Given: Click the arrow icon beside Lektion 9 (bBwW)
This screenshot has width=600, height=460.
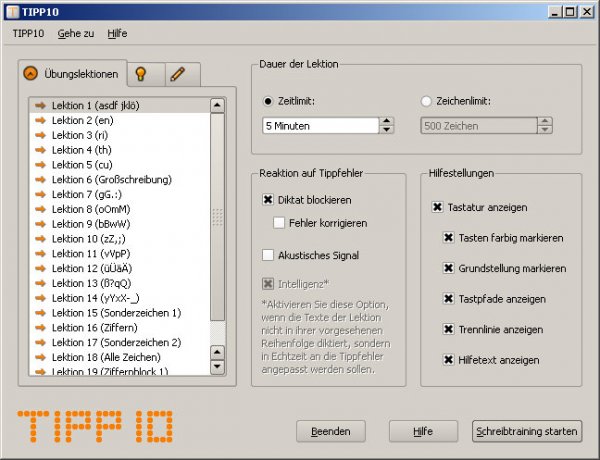Looking at the screenshot, I should coord(41,224).
